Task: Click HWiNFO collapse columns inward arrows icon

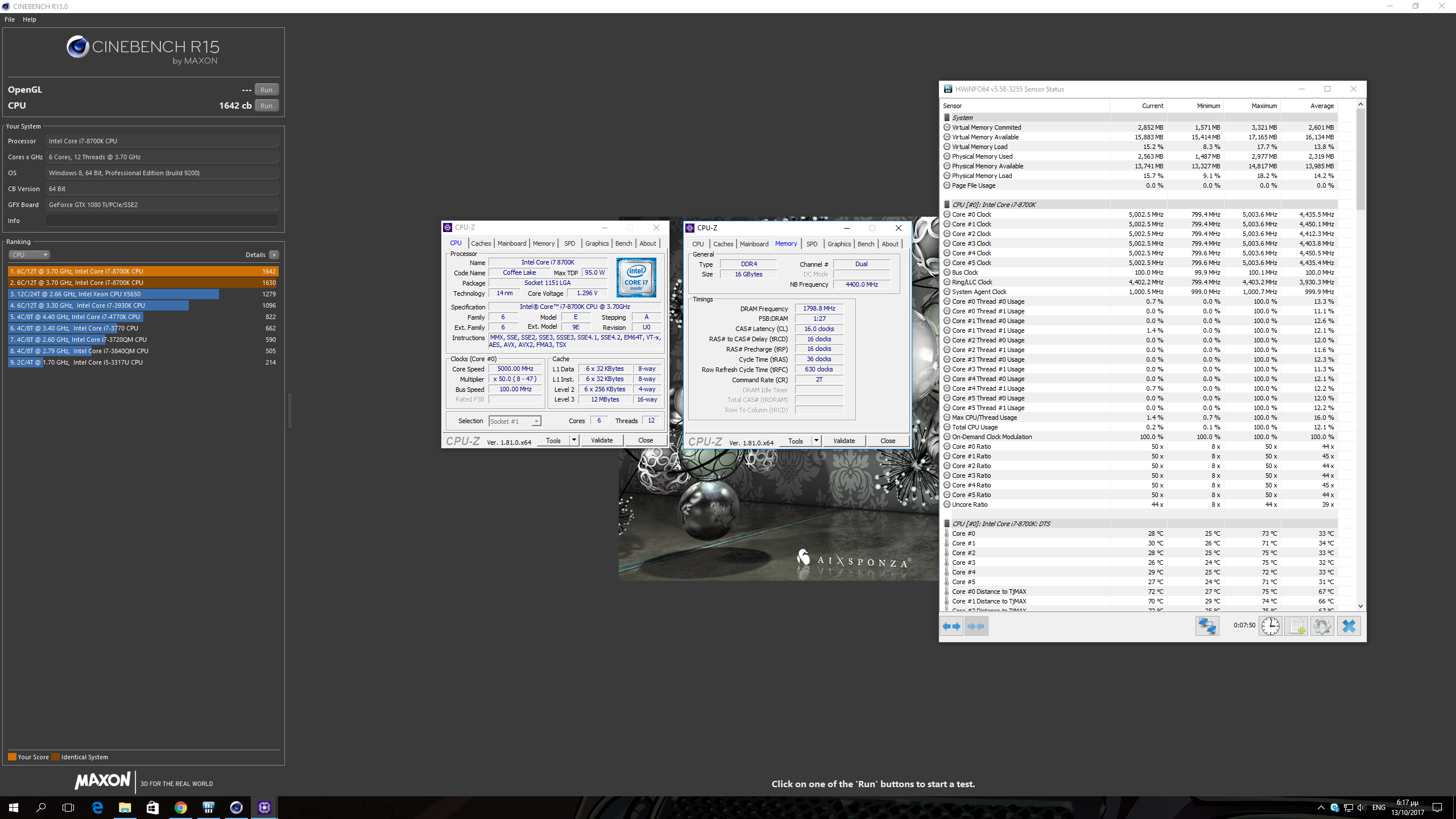Action: pyautogui.click(x=976, y=626)
